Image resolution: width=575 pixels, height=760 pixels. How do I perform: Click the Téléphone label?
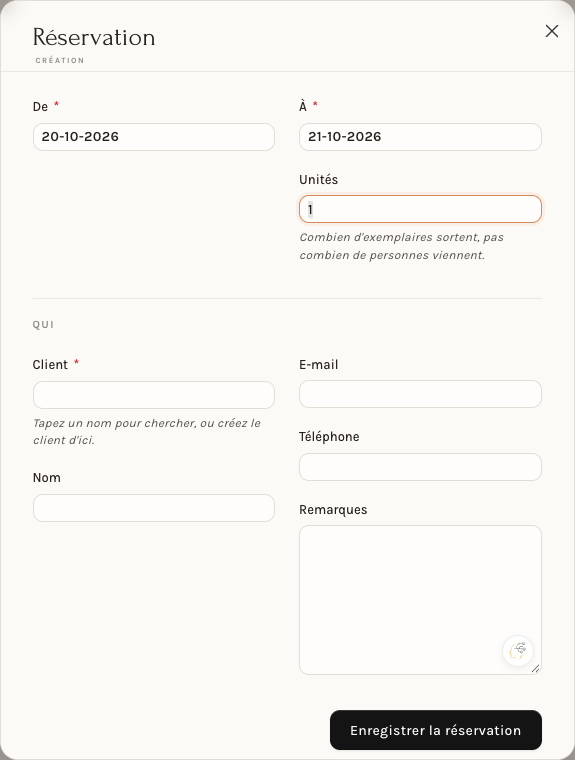(329, 437)
